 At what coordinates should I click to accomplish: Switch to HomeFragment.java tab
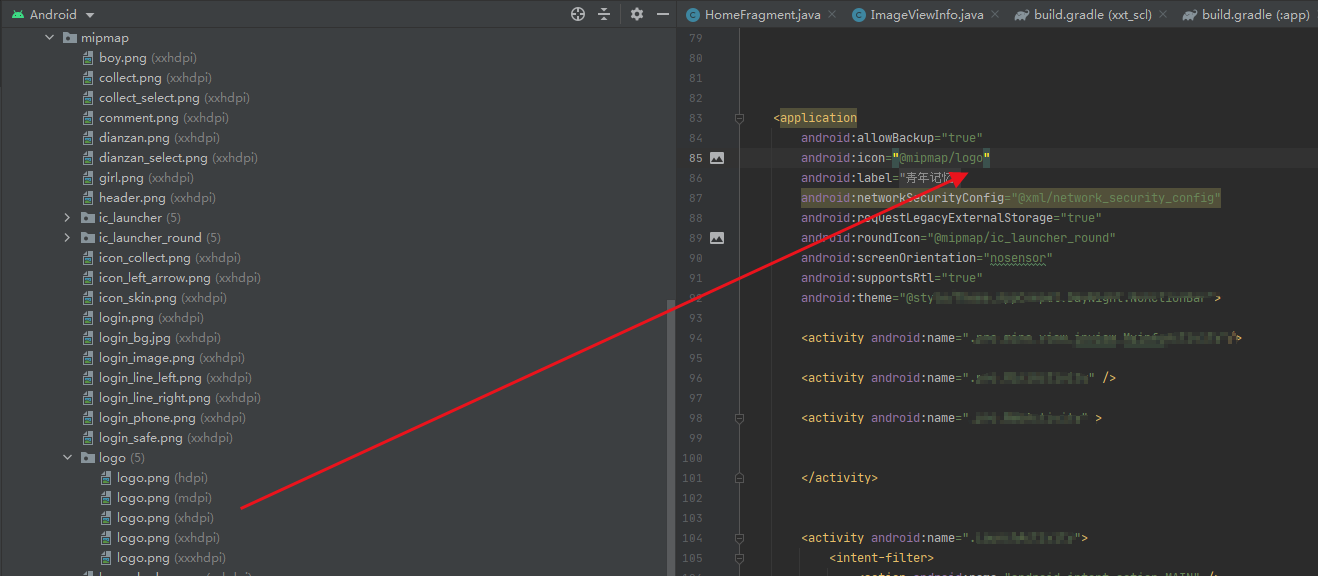[x=762, y=15]
